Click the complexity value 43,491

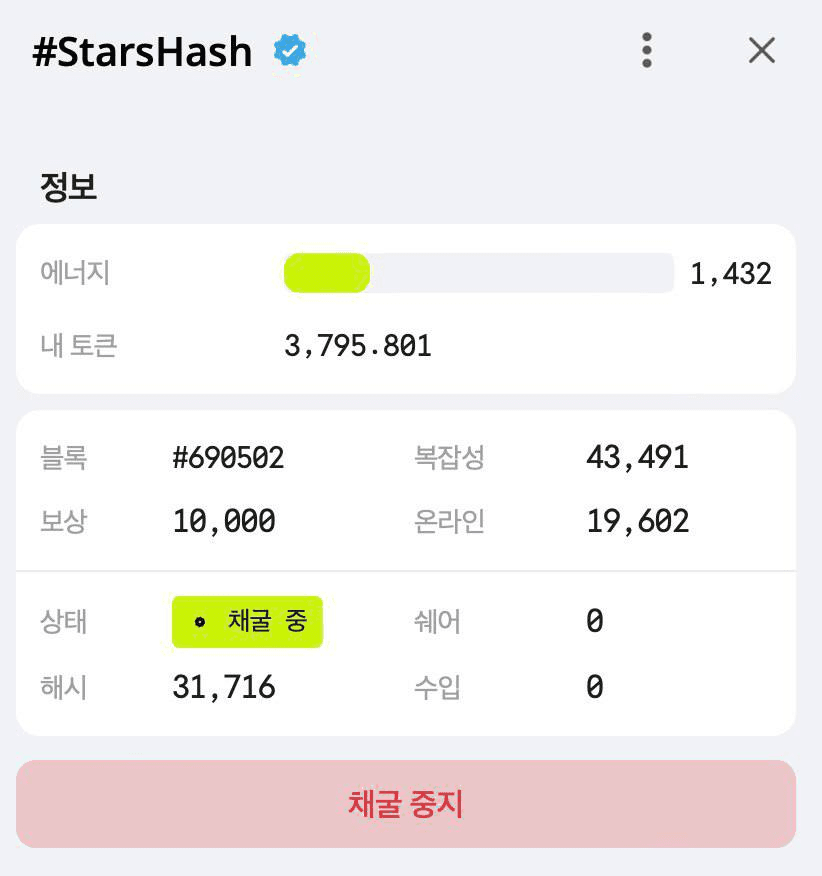[637, 458]
